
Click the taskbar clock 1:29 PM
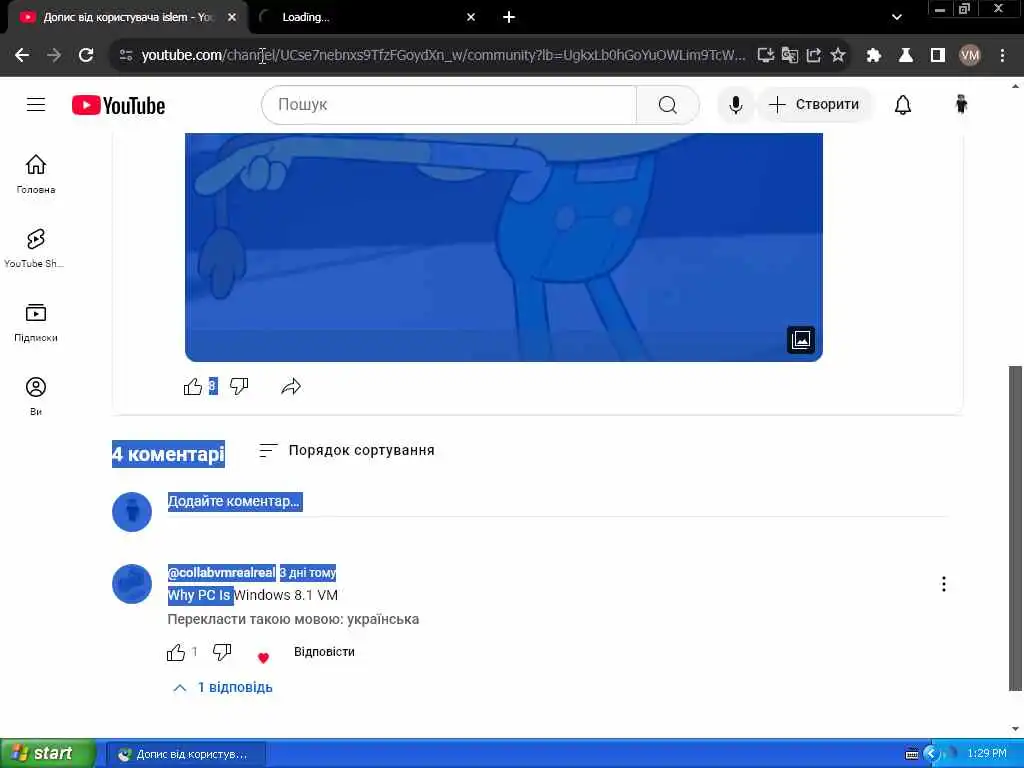(987, 754)
